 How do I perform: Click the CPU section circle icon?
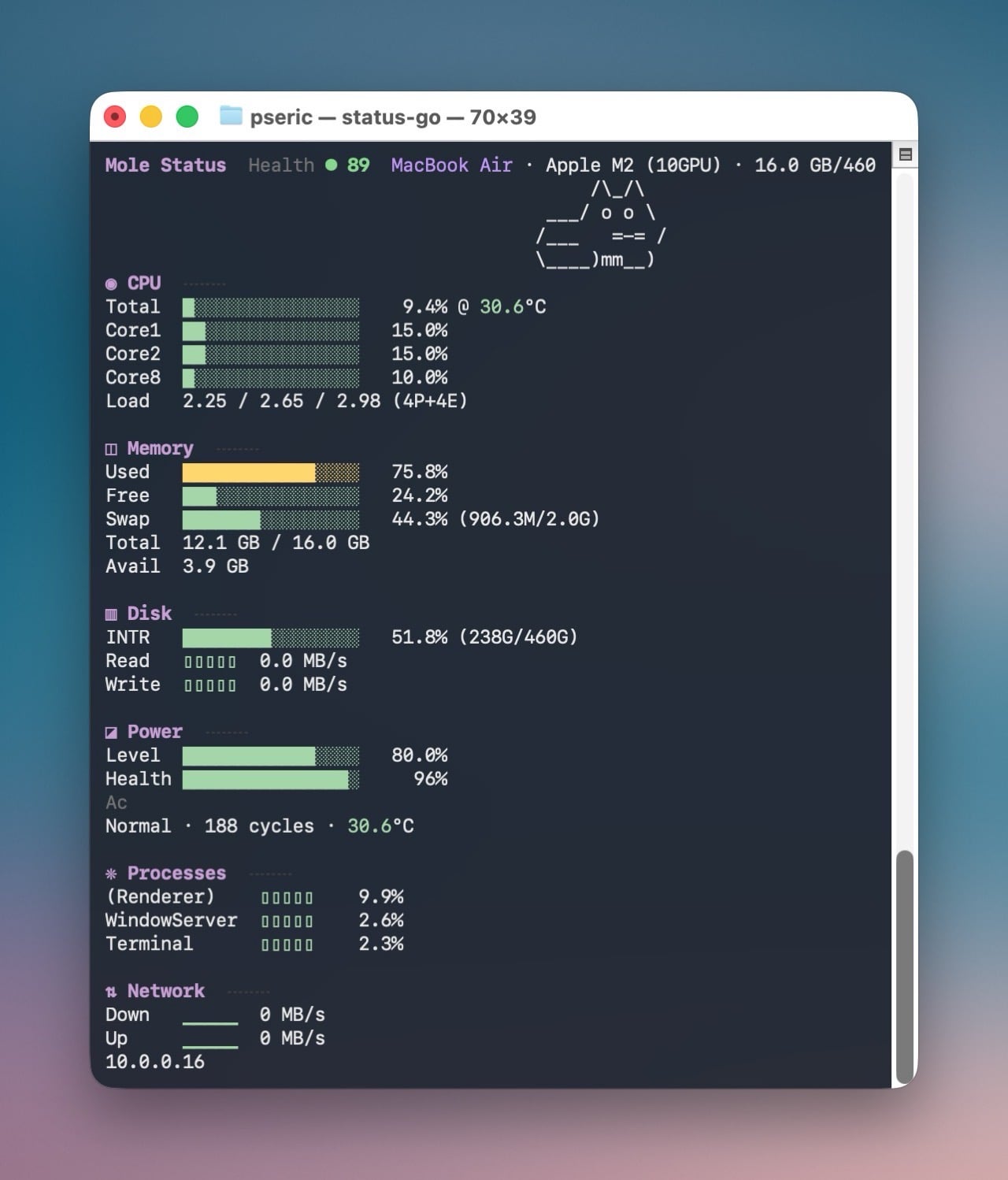click(x=111, y=284)
